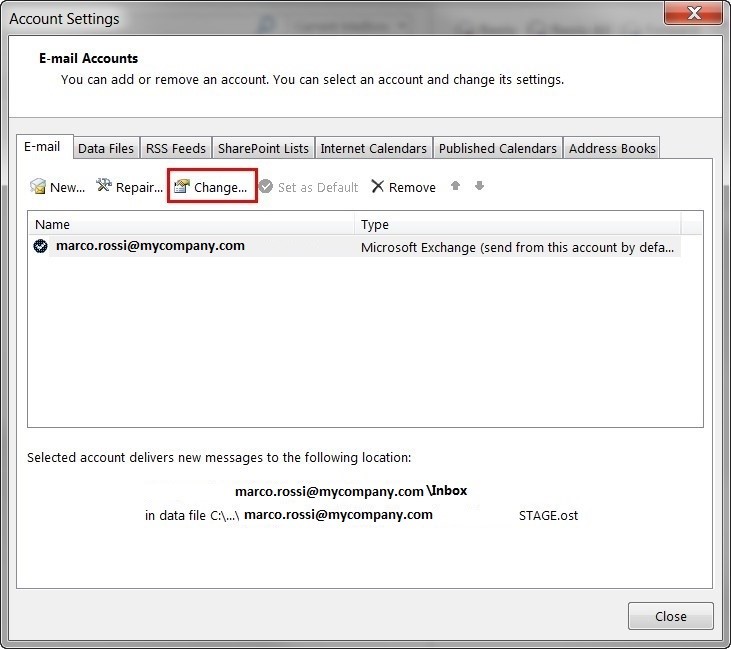Click the Set as Default checkmark icon
This screenshot has height=649, width=731.
click(266, 186)
